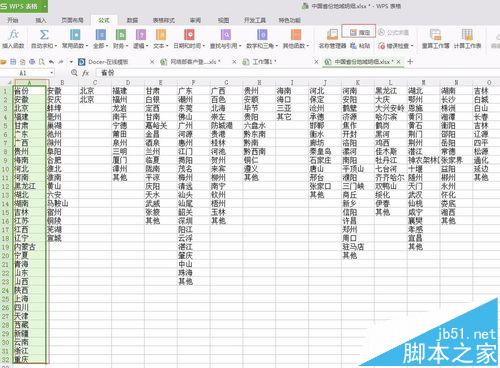500x368 pixels.
Task: Switch to the 开发工具 ribbon tab
Action: click(x=255, y=20)
